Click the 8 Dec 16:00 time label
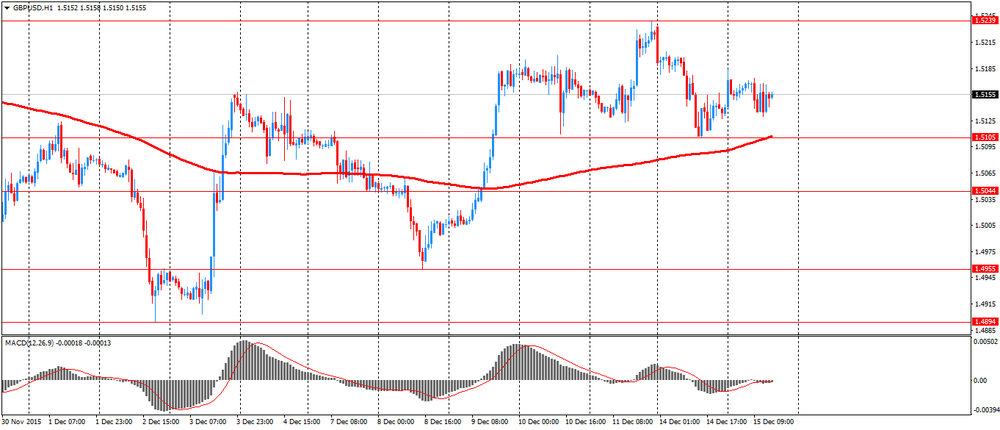The image size is (1000, 430). point(443,422)
